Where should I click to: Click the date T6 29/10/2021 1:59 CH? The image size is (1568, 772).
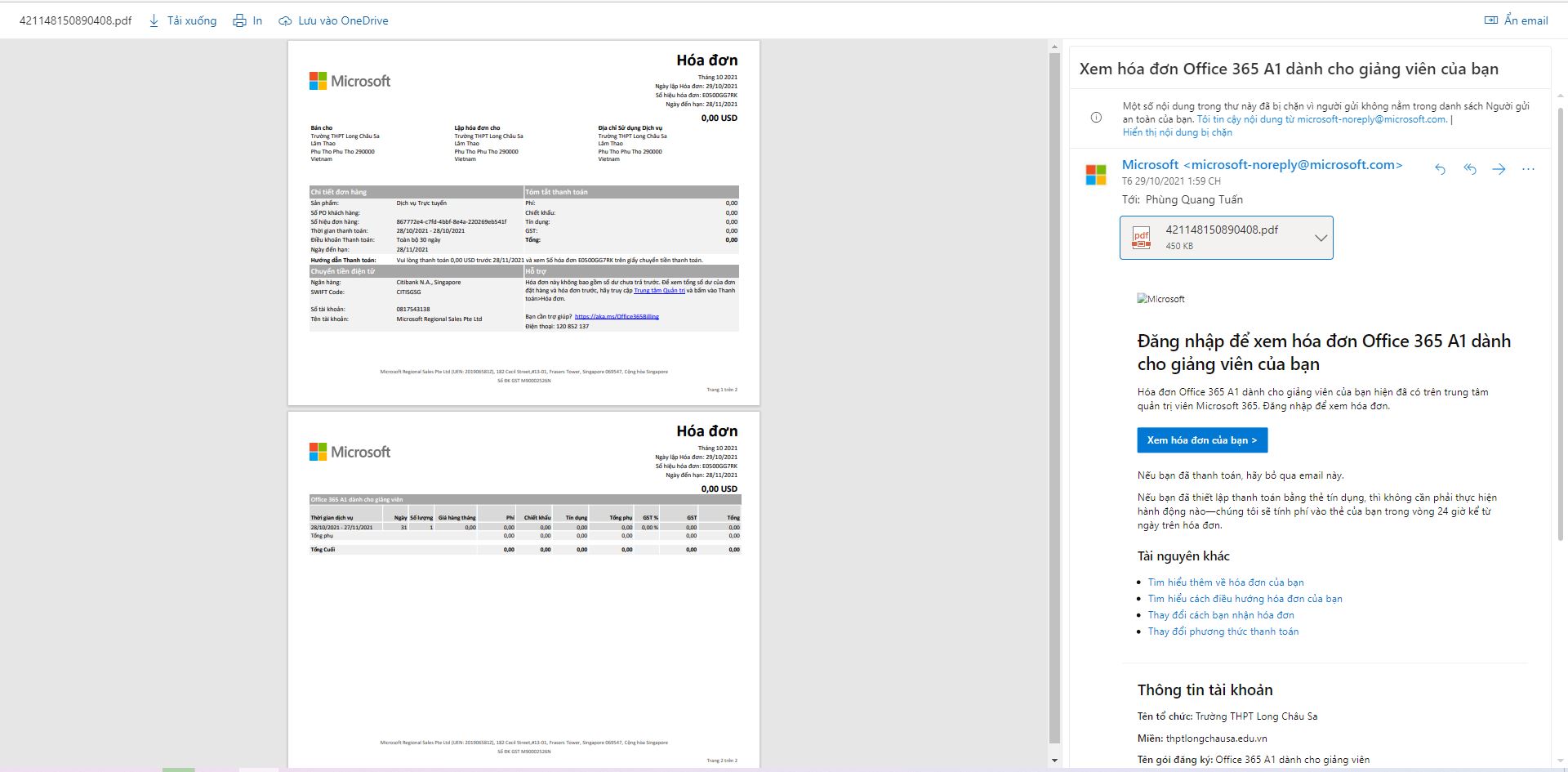tap(1171, 181)
